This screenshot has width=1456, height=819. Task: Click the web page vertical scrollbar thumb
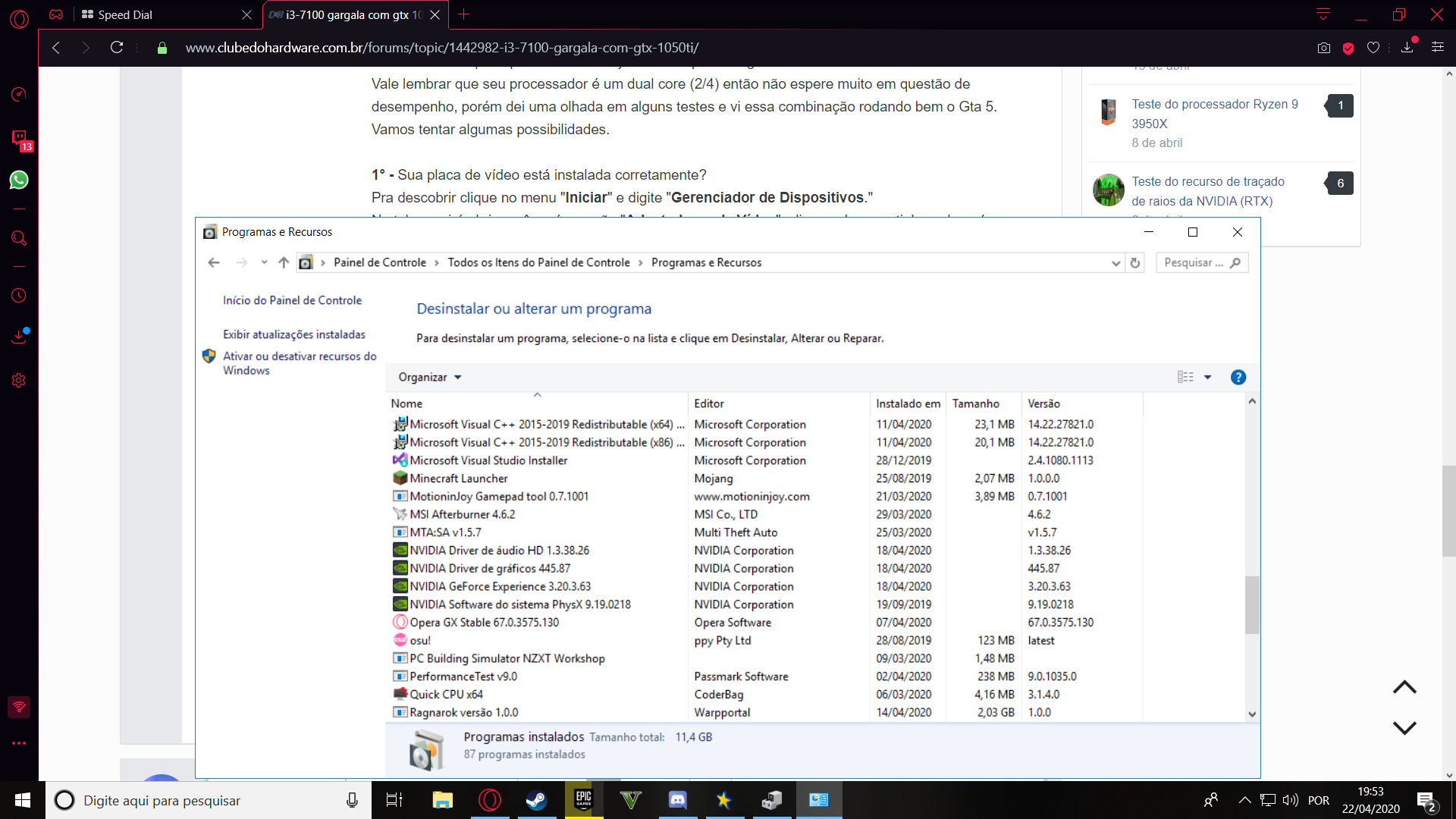point(1448,510)
